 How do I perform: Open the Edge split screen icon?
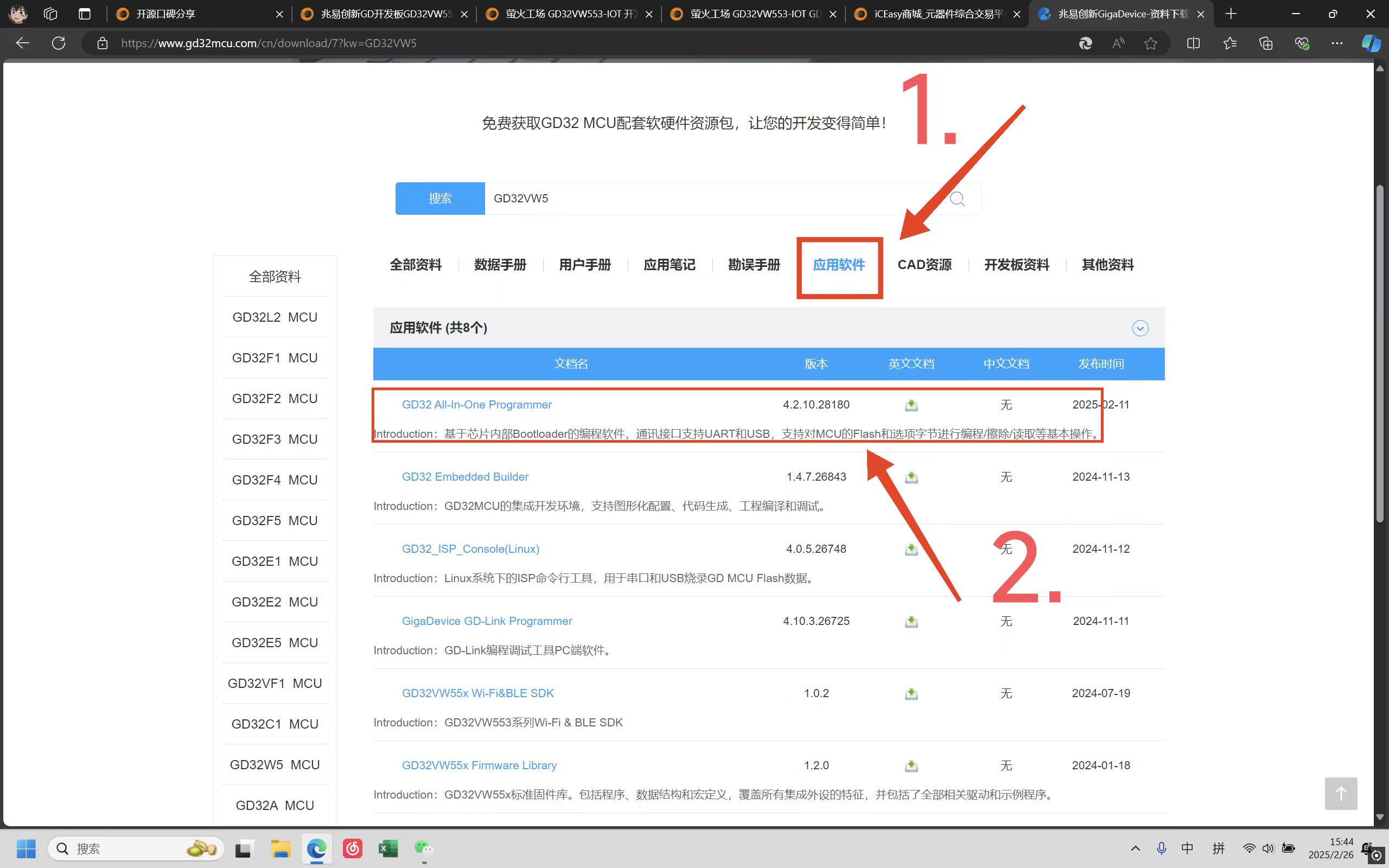[x=1193, y=43]
